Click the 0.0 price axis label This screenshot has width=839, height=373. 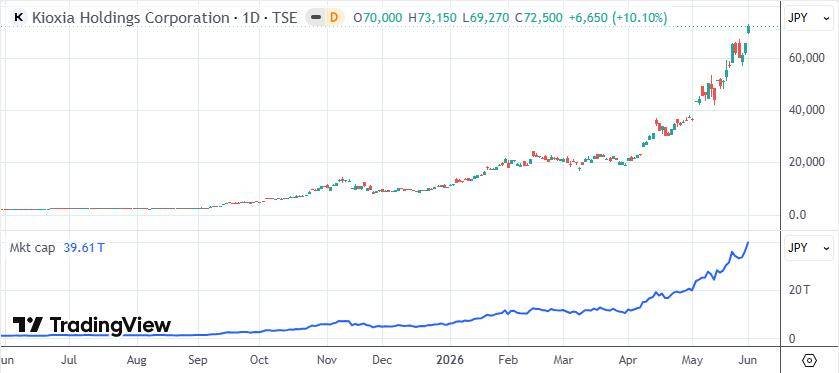798,215
